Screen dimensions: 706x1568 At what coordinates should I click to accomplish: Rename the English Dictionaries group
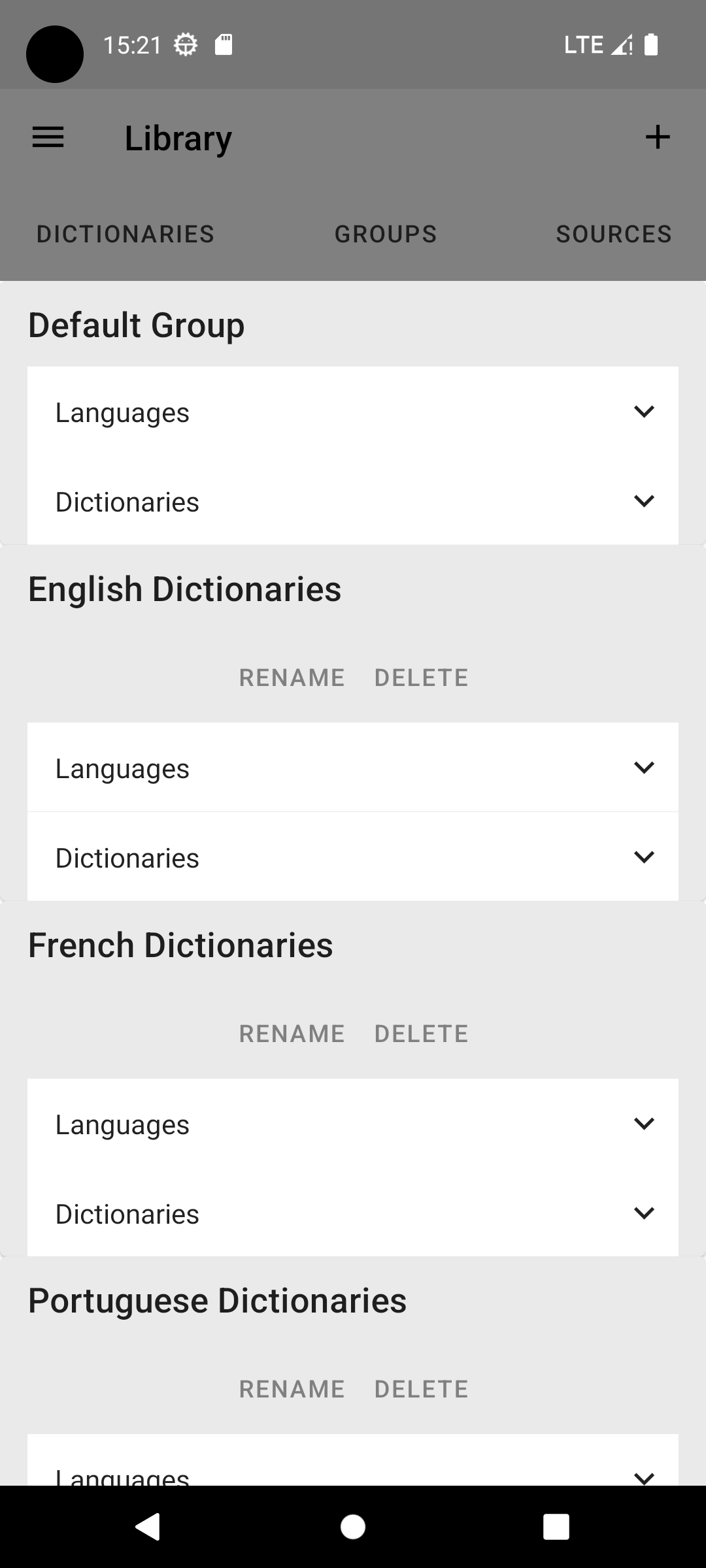coord(292,678)
